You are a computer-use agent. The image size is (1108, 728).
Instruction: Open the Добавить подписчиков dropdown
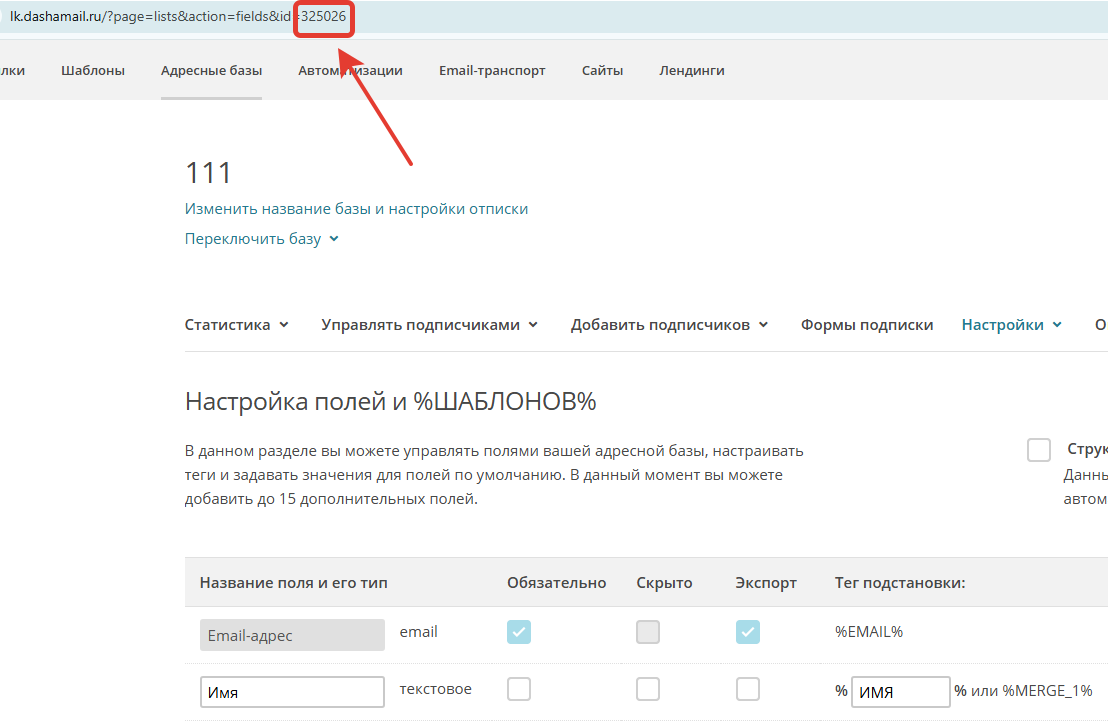click(x=668, y=325)
